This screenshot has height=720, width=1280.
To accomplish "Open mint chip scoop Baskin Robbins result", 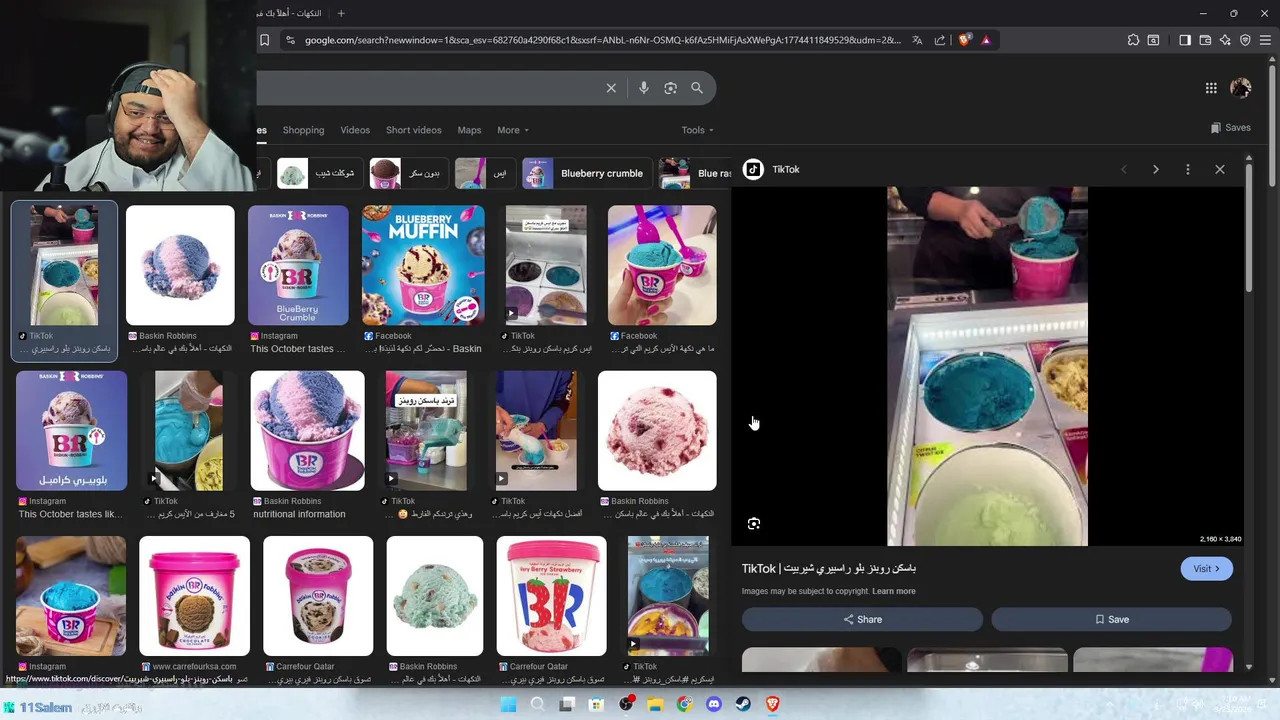I will (x=435, y=596).
